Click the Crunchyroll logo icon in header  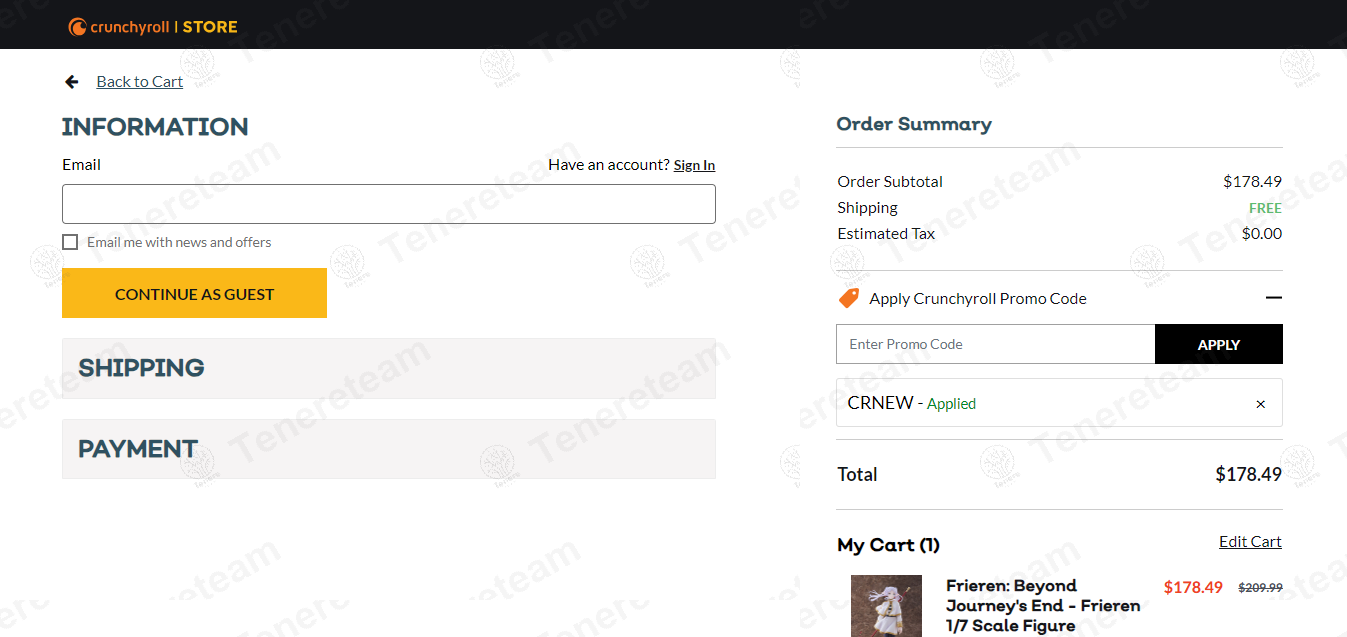pos(77,27)
